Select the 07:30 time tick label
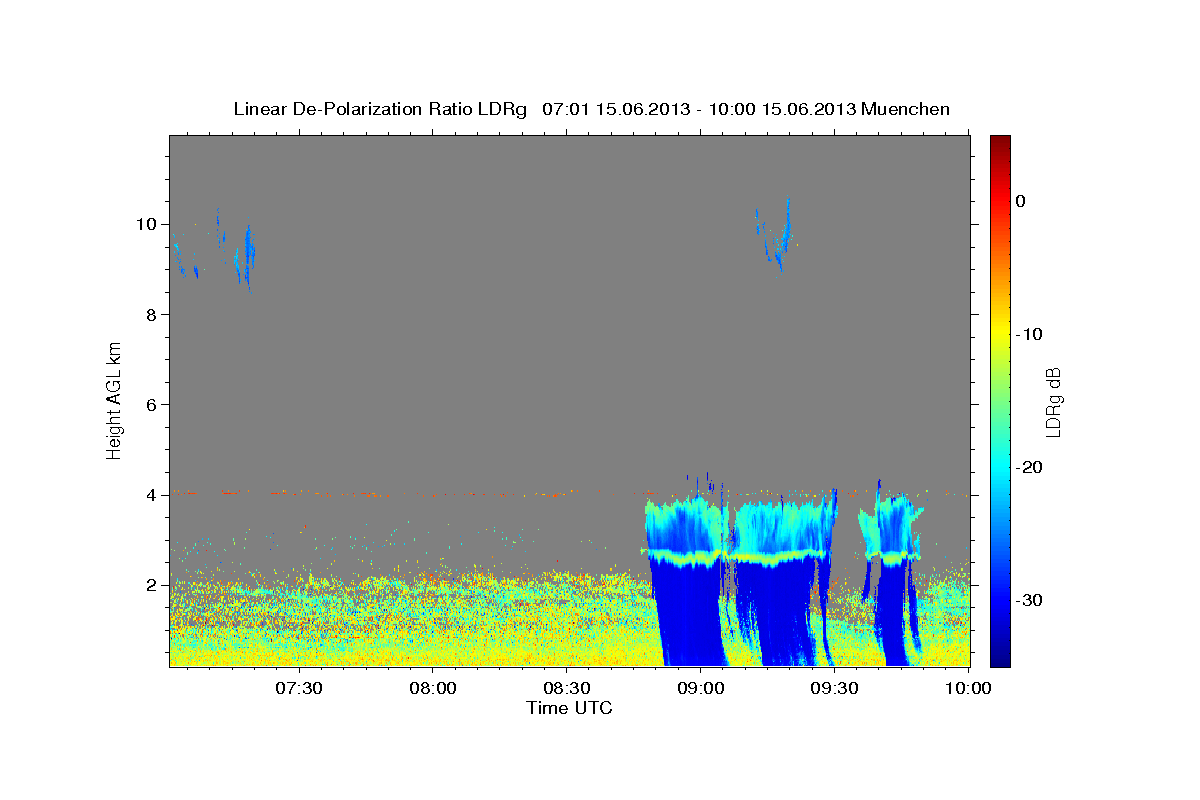This screenshot has width=1200, height=800. click(x=298, y=688)
